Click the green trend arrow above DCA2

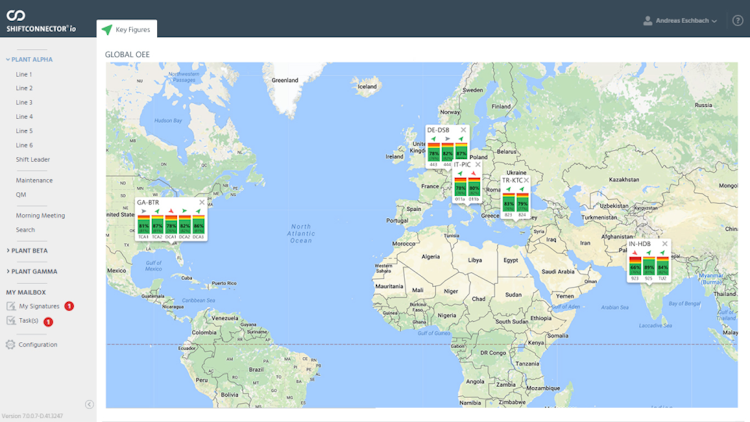(185, 211)
